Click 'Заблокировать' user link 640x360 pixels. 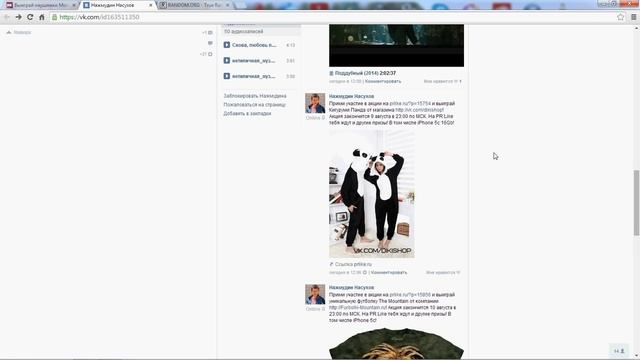click(x=255, y=96)
